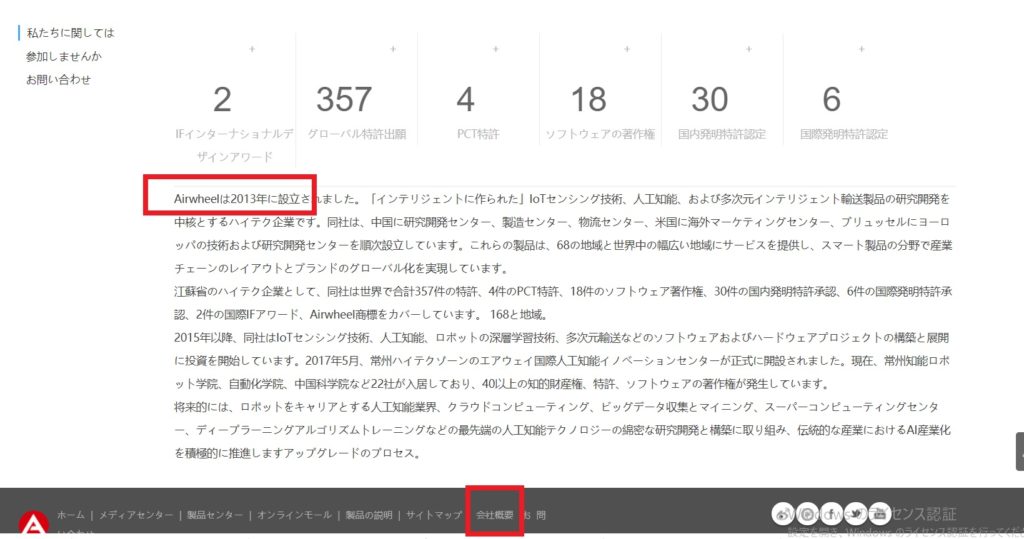This screenshot has height=539, width=1024.
Task: Click the paragraph starting 江蘇省のハイテク企業として
Action: [563, 302]
